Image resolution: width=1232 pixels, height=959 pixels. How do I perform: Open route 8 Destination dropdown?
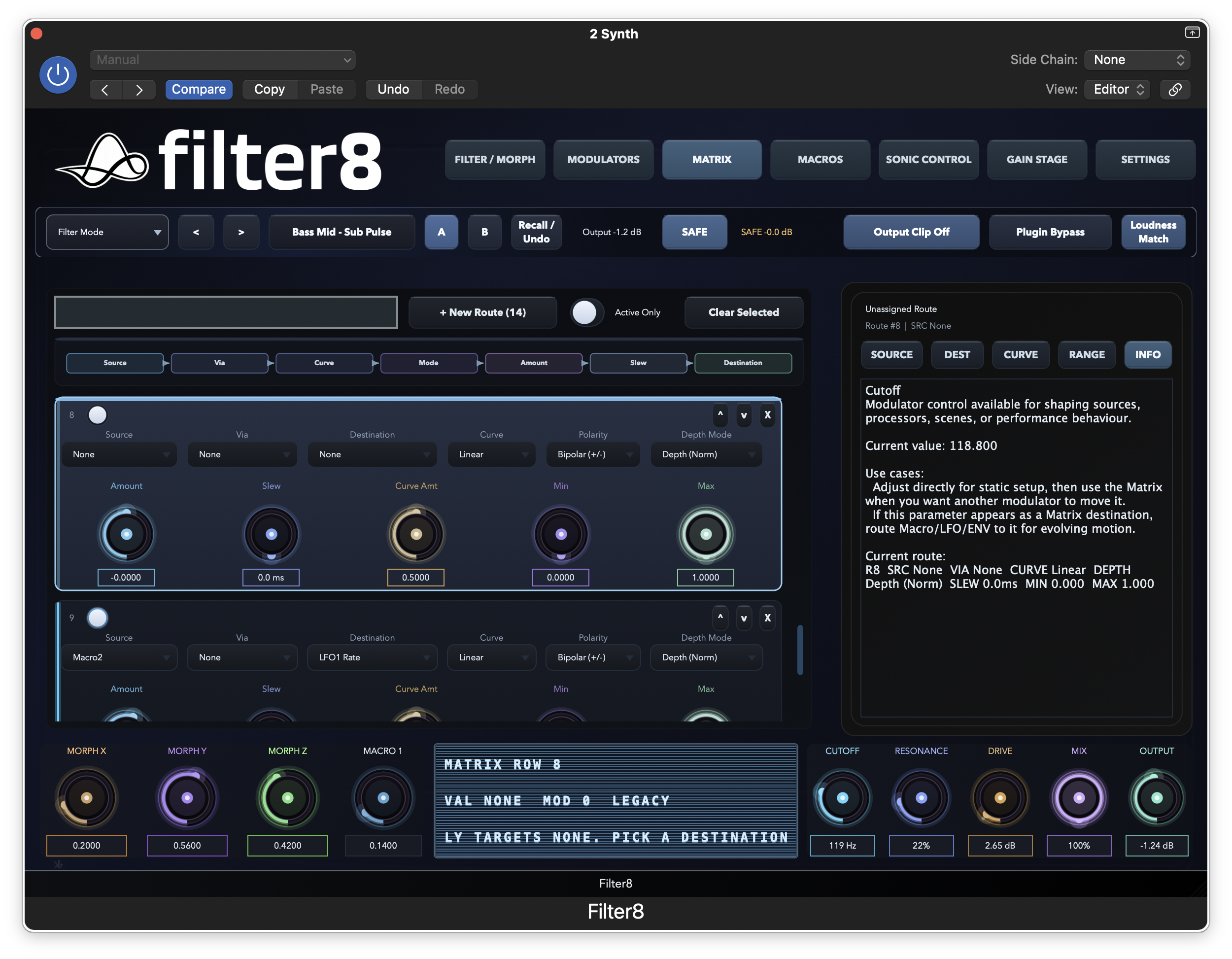pyautogui.click(x=372, y=455)
